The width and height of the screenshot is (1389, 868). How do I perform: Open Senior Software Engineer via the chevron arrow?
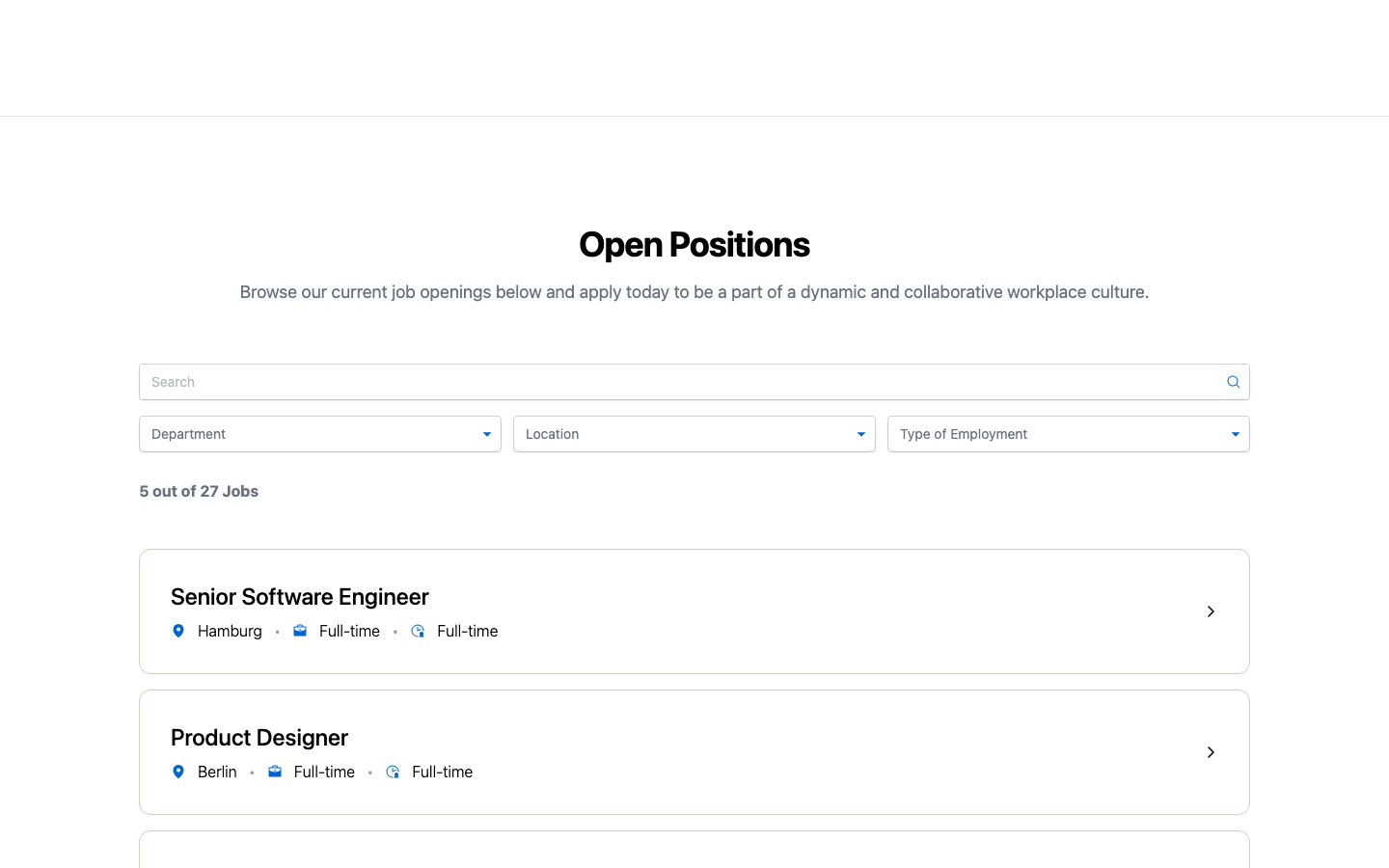click(x=1211, y=611)
